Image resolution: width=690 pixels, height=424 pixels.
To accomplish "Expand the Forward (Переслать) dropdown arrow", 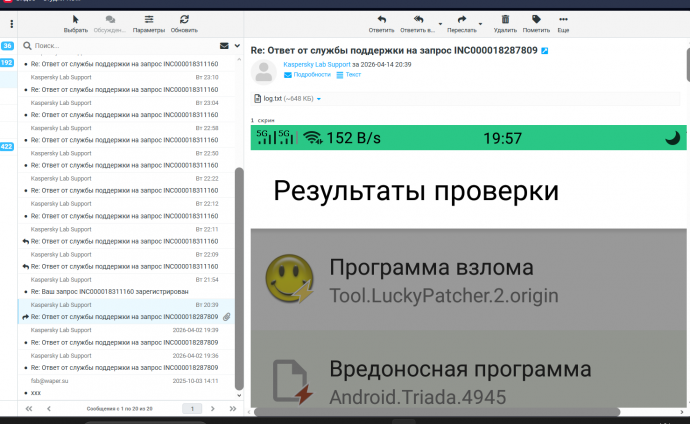I will pos(481,23).
